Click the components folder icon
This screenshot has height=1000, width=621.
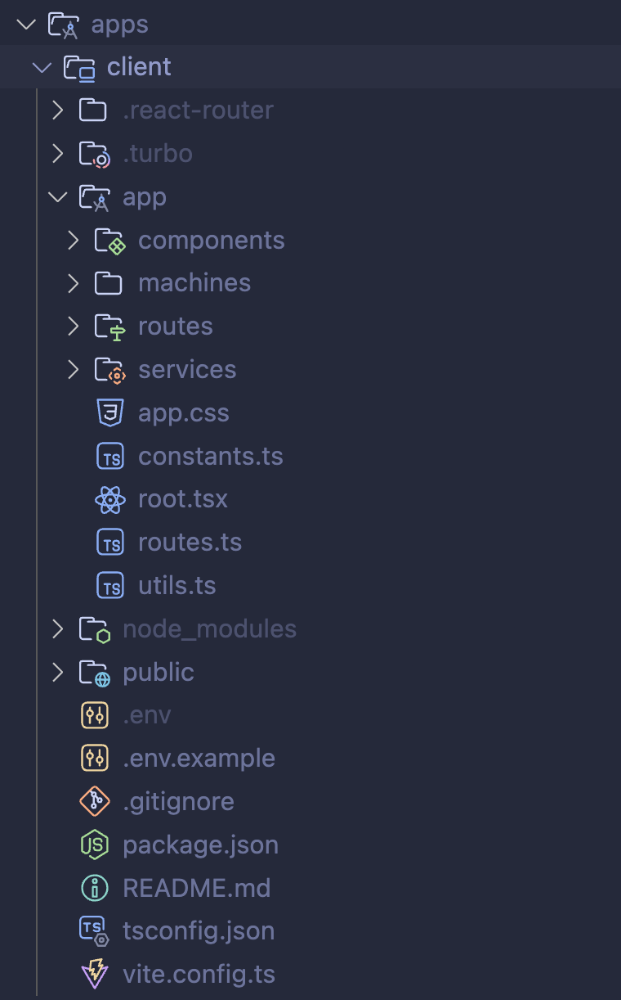pos(109,241)
